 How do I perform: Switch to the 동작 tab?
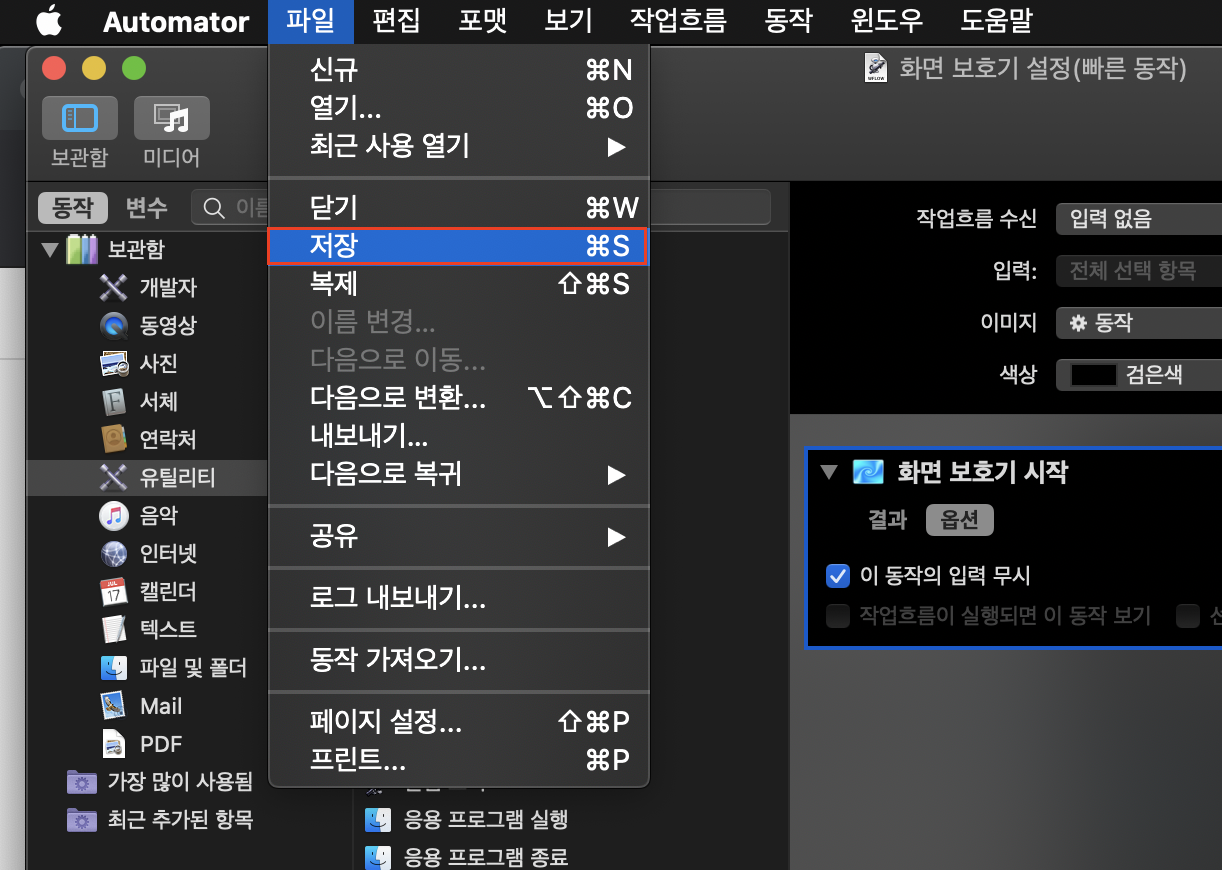pyautogui.click(x=73, y=208)
